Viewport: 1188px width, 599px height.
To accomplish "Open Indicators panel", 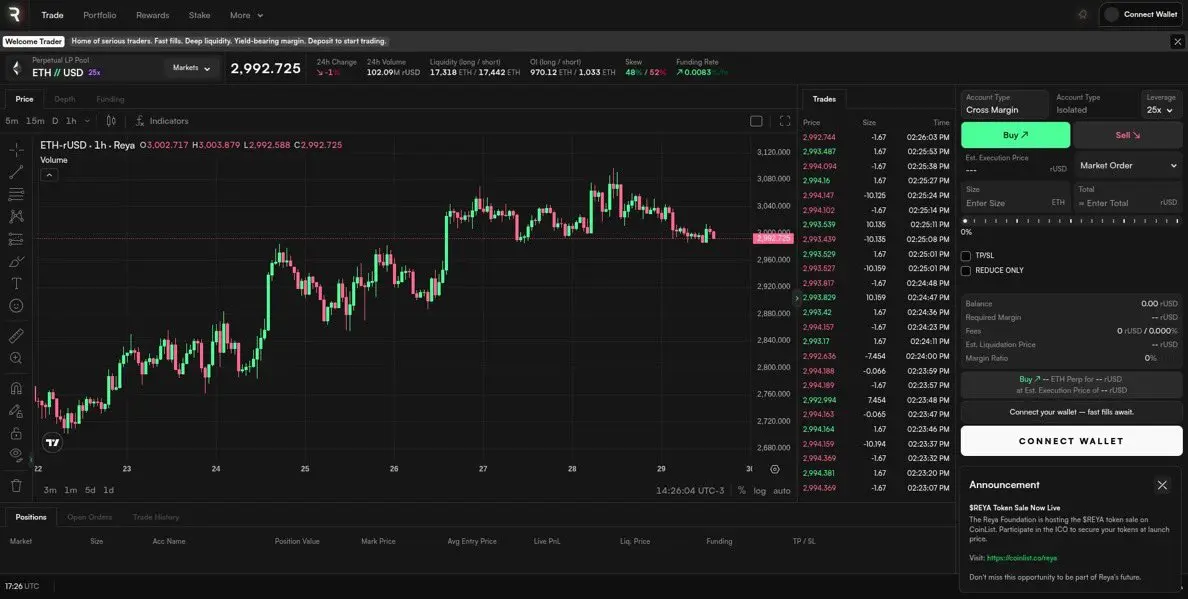I will (x=161, y=121).
